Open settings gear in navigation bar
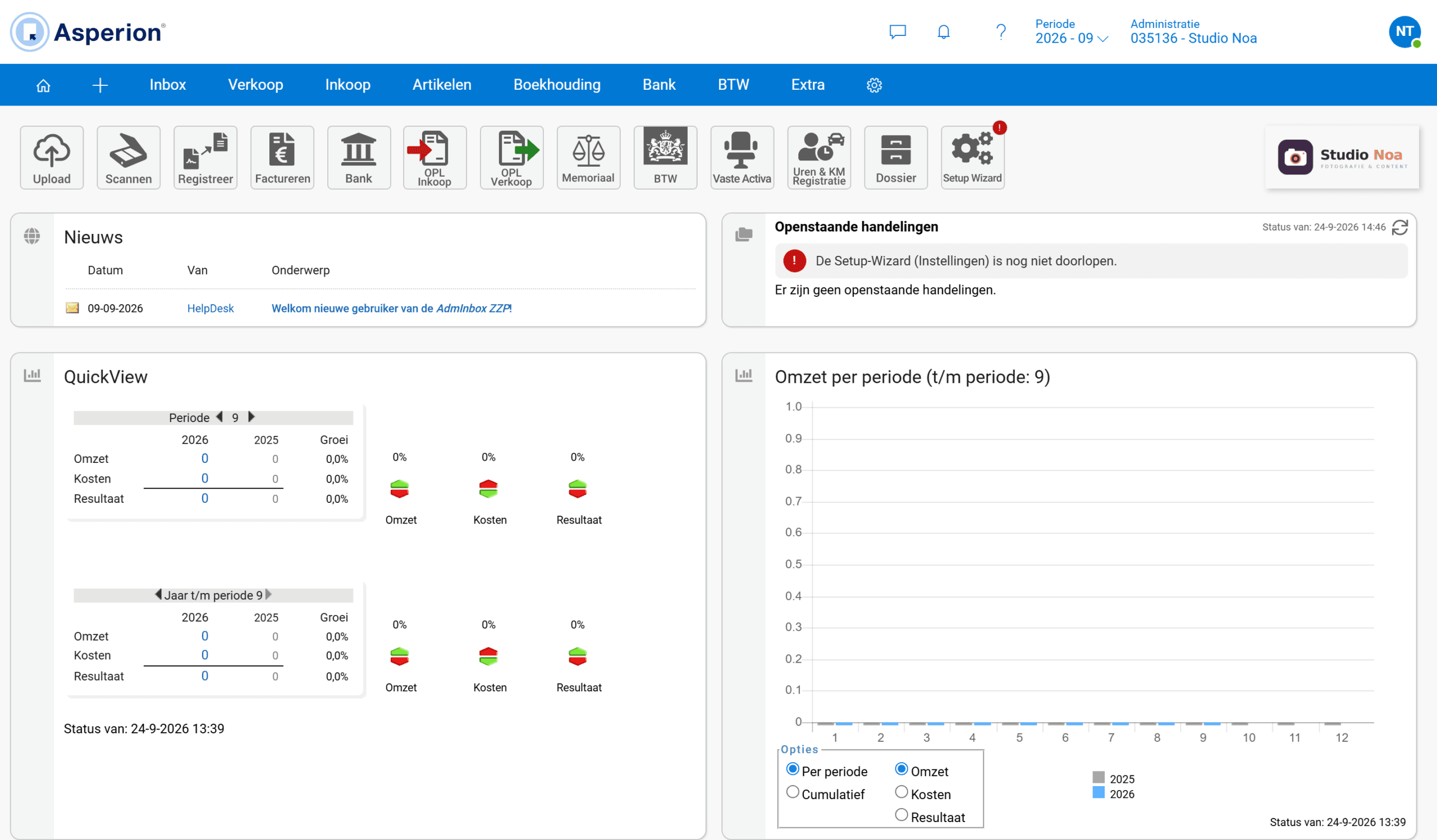 [874, 85]
